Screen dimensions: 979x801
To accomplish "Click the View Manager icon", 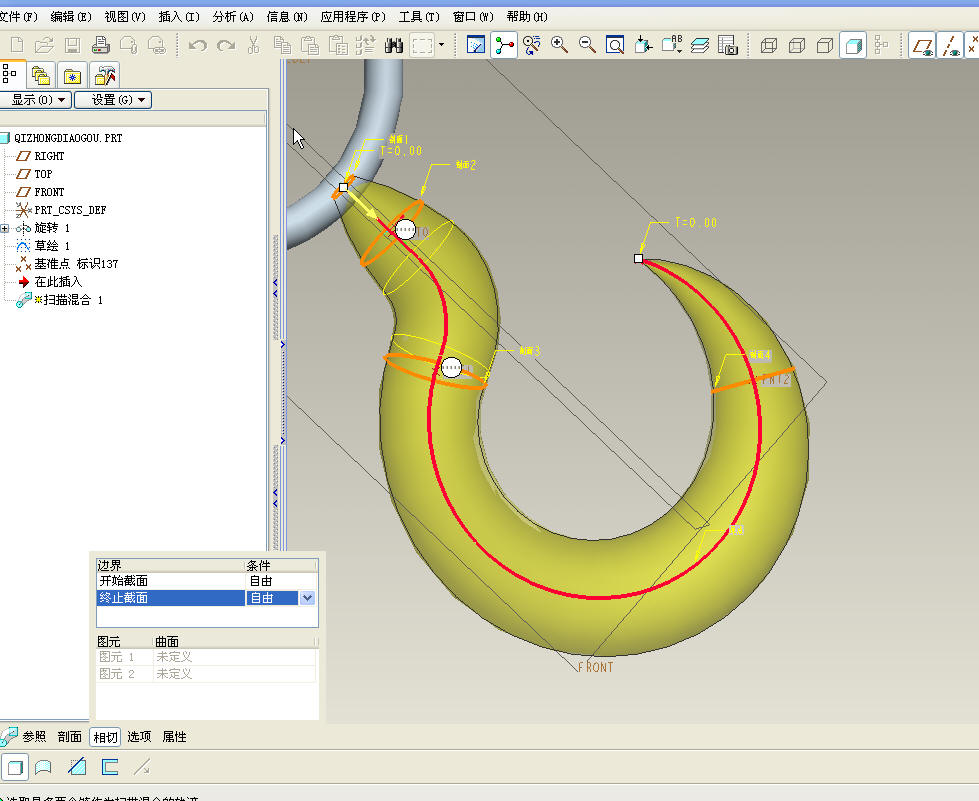I will click(727, 45).
